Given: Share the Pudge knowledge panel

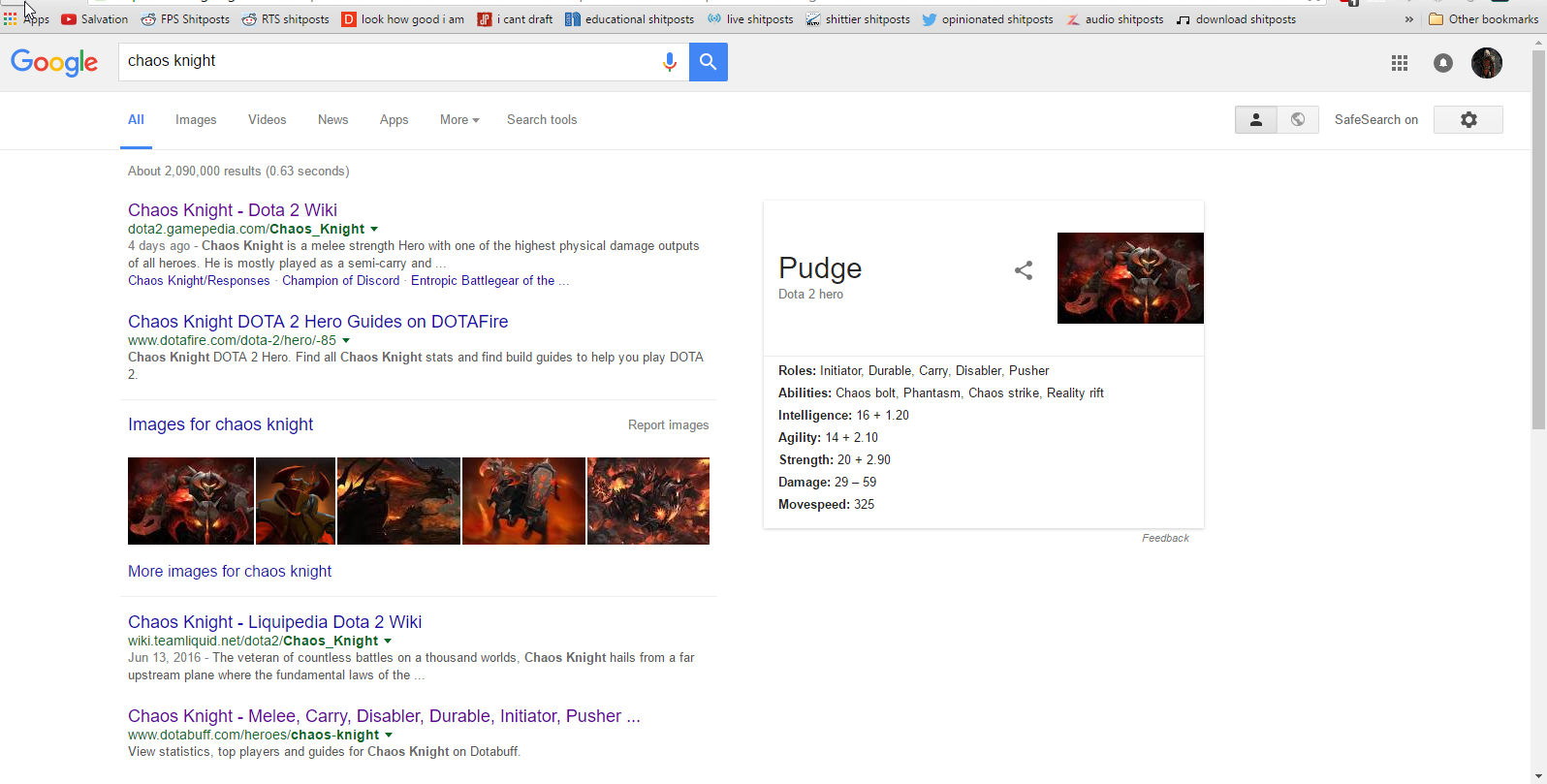Looking at the screenshot, I should pos(1024,270).
